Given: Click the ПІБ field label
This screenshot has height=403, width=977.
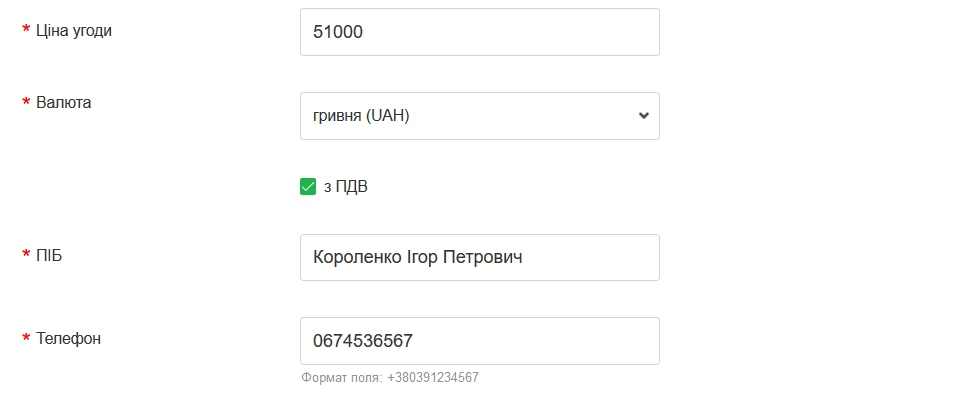Looking at the screenshot, I should pos(50,255).
